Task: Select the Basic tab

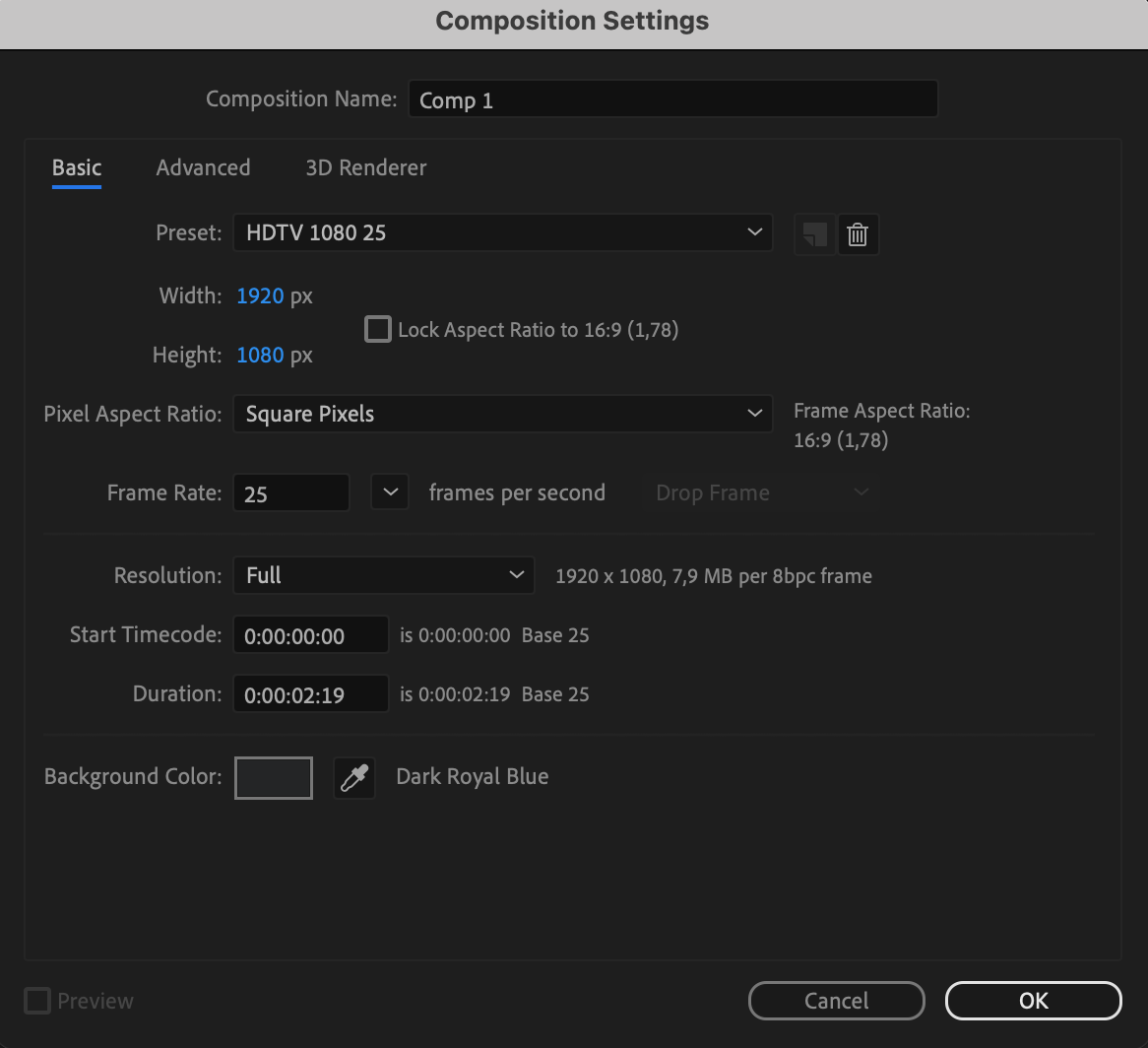Action: (77, 167)
